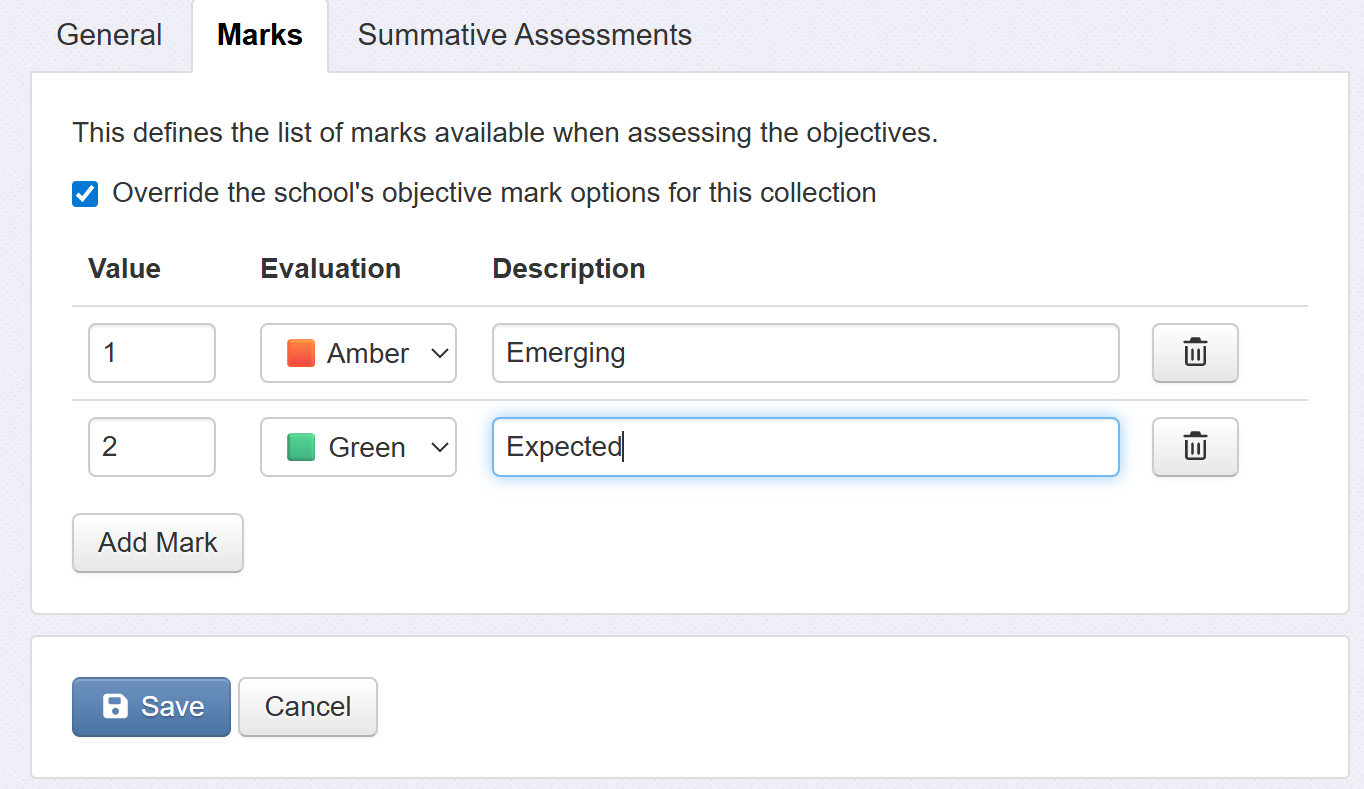This screenshot has width=1364, height=789.
Task: Focus the value field containing 1
Action: pyautogui.click(x=152, y=353)
